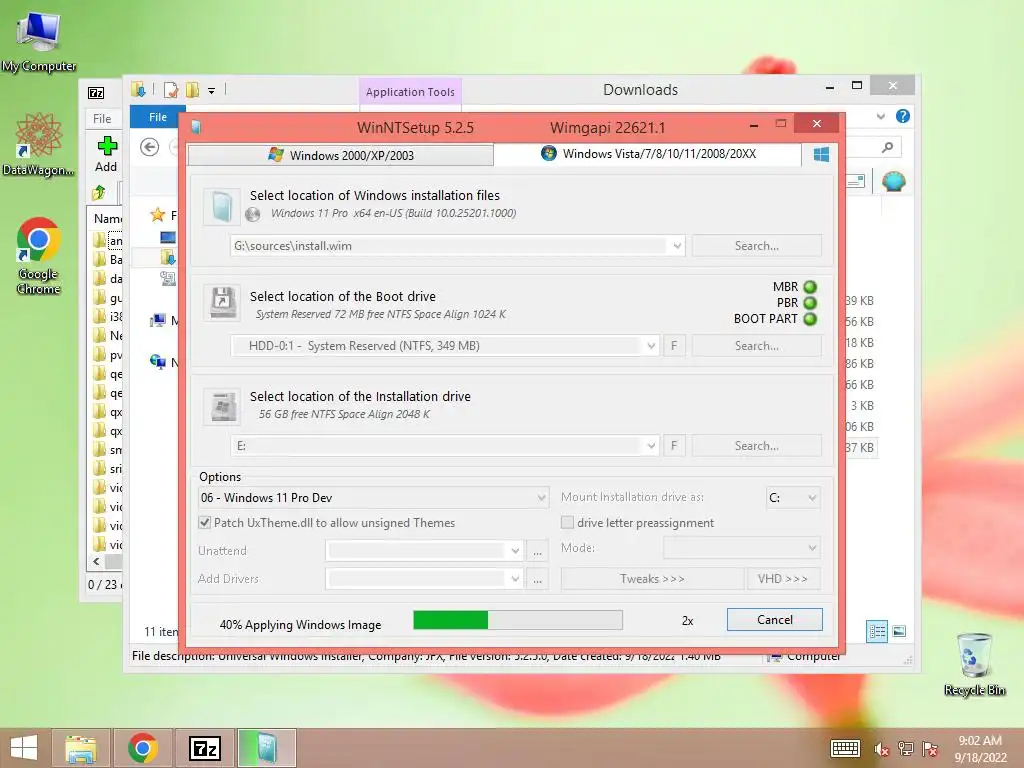Enable drive letter preassignment checkbox

pos(567,522)
